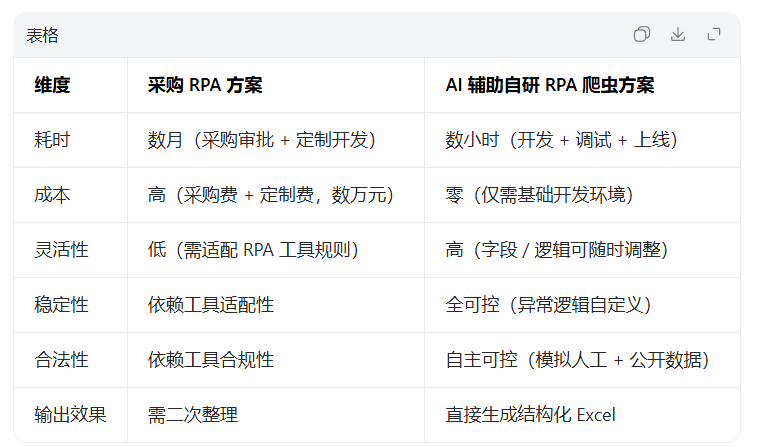Click the '合法性' row label

point(61,359)
